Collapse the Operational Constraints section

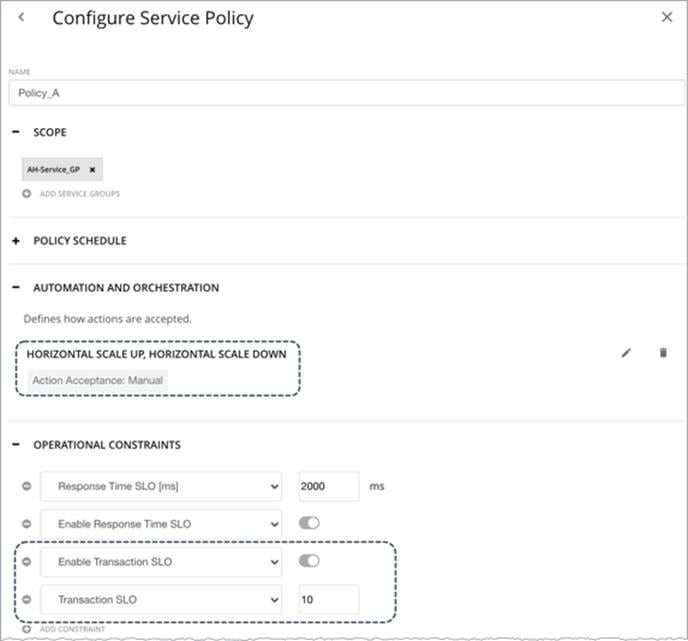[x=16, y=444]
